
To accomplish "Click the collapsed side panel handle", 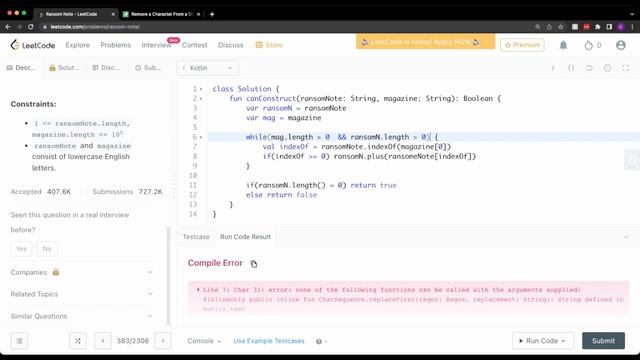I will (x=632, y=160).
